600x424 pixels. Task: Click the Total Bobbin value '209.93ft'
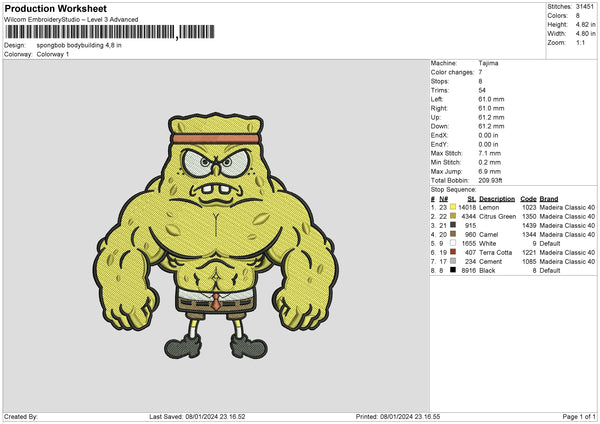click(x=490, y=180)
